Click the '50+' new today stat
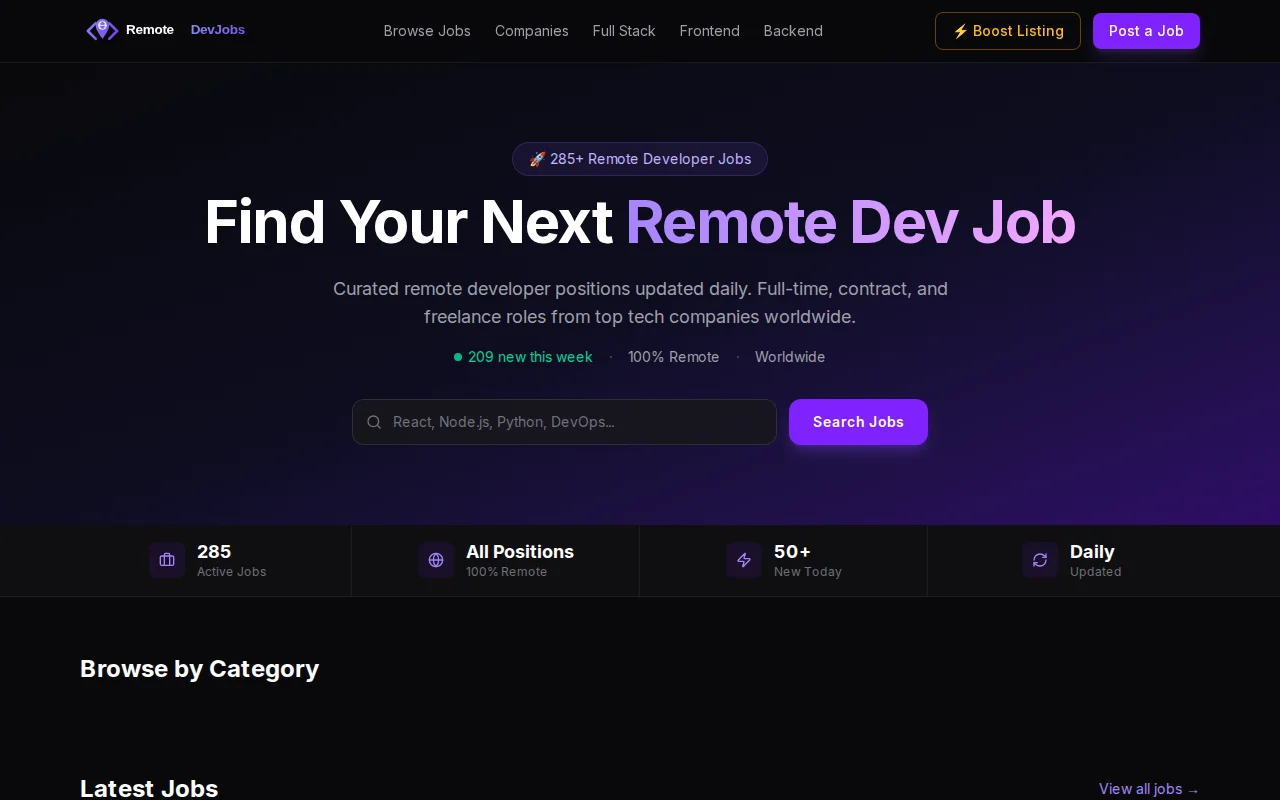This screenshot has width=1280, height=800. pos(792,552)
